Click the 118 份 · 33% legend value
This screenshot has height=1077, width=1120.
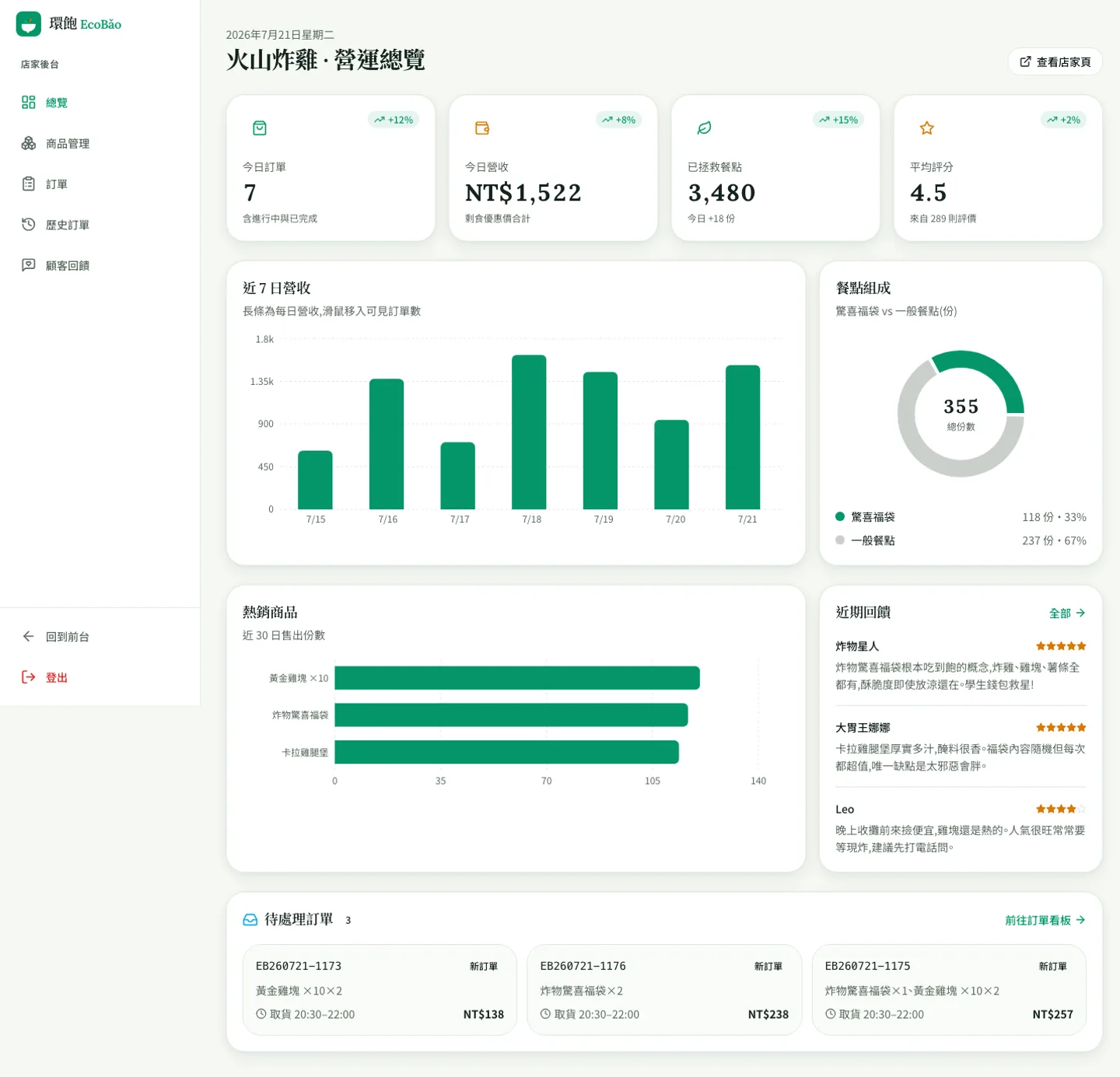coord(1054,517)
